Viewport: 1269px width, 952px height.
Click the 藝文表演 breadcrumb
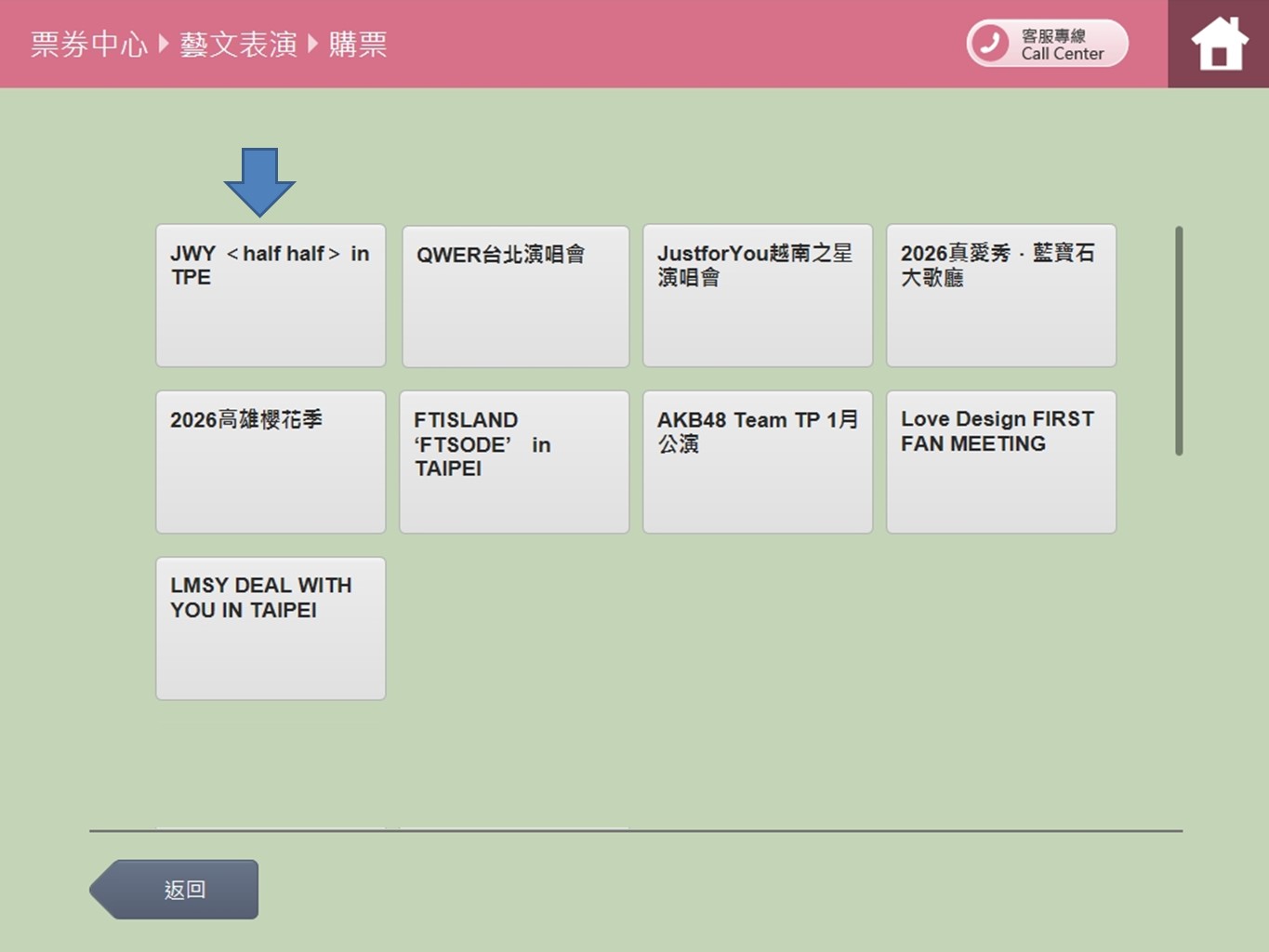(x=238, y=44)
